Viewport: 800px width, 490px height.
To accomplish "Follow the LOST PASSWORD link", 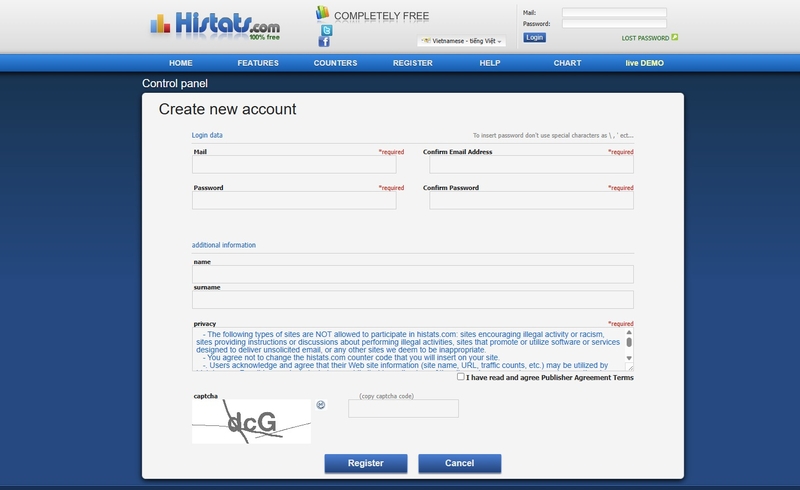I will [x=645, y=38].
